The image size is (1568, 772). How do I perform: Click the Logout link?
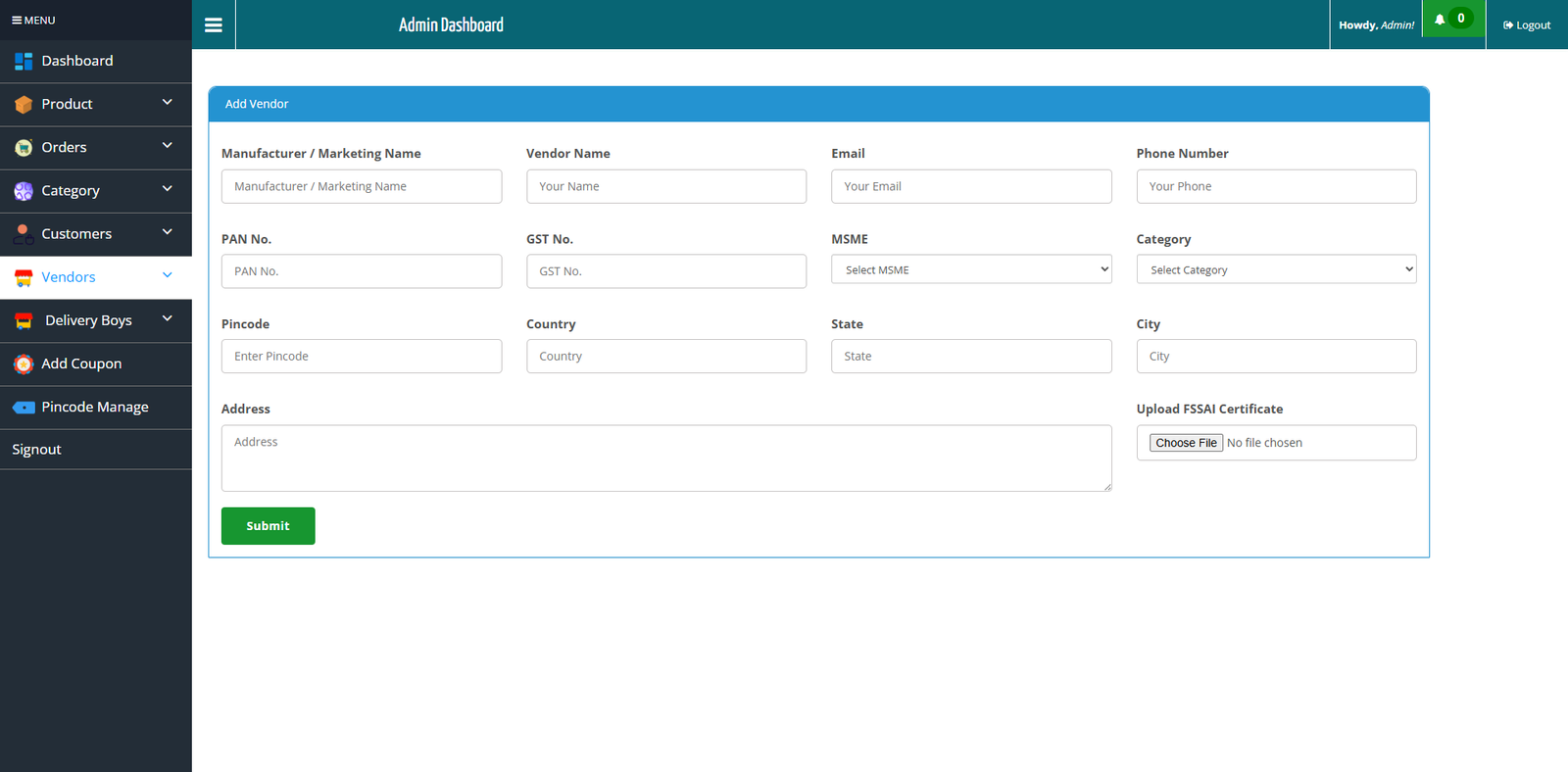click(x=1527, y=25)
